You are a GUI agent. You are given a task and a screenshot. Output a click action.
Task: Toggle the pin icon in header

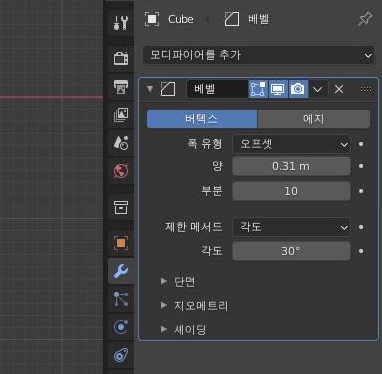[365, 20]
